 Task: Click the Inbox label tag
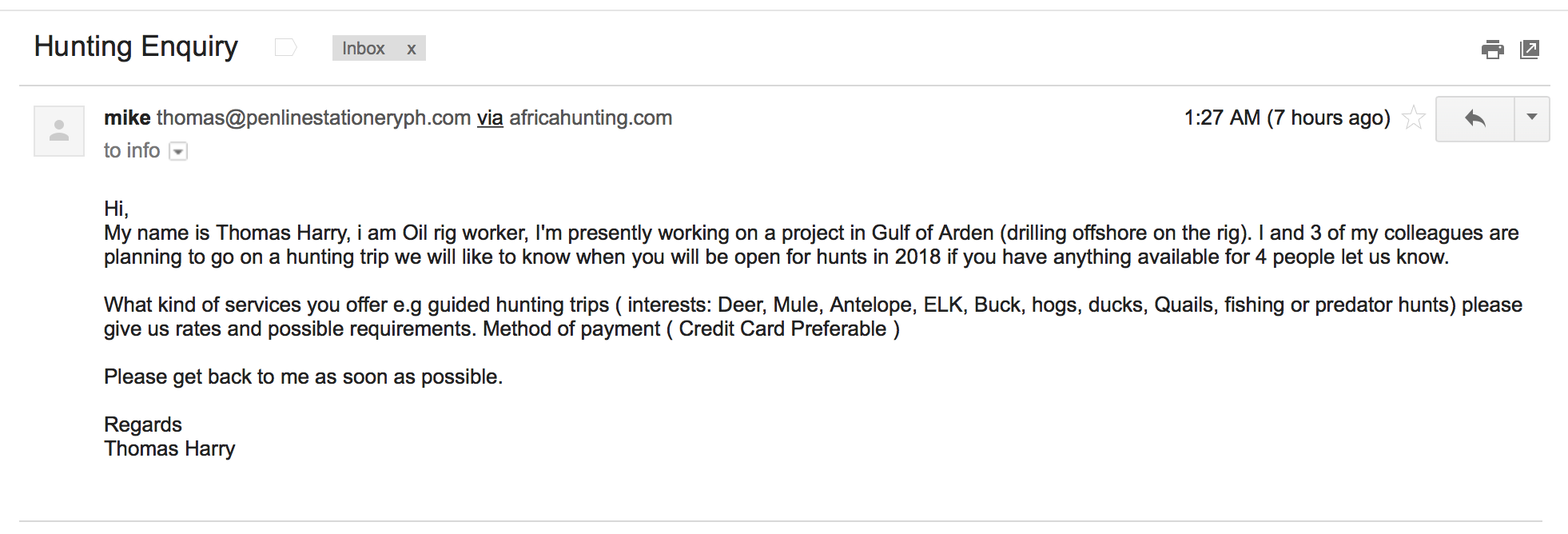click(364, 49)
